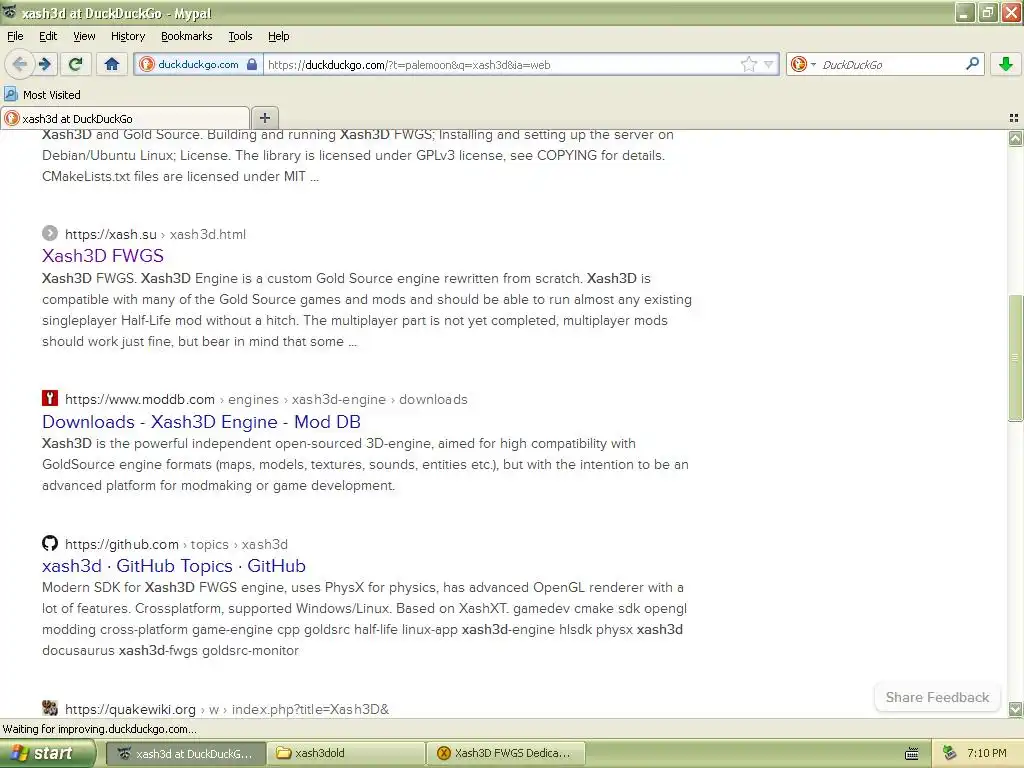Open the Edit menu
This screenshot has width=1024, height=768.
(x=48, y=36)
